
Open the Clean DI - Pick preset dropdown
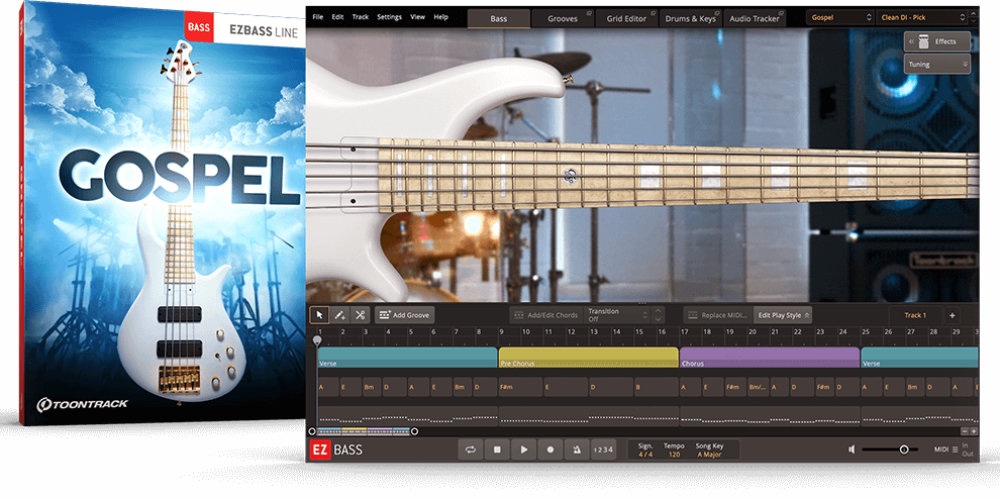(x=924, y=18)
